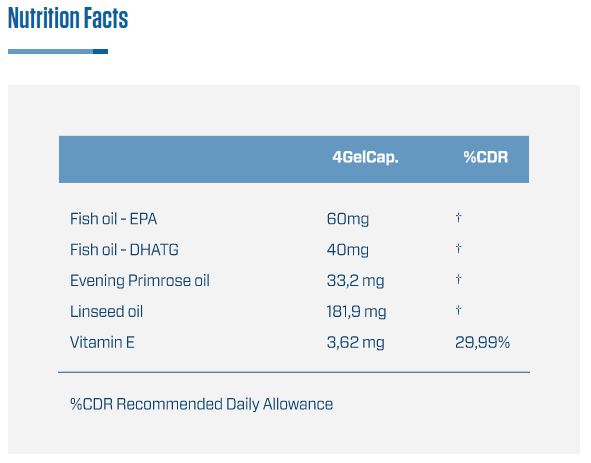Click the Vitamin E label
Viewport: 591px width, 463px height.
click(102, 342)
